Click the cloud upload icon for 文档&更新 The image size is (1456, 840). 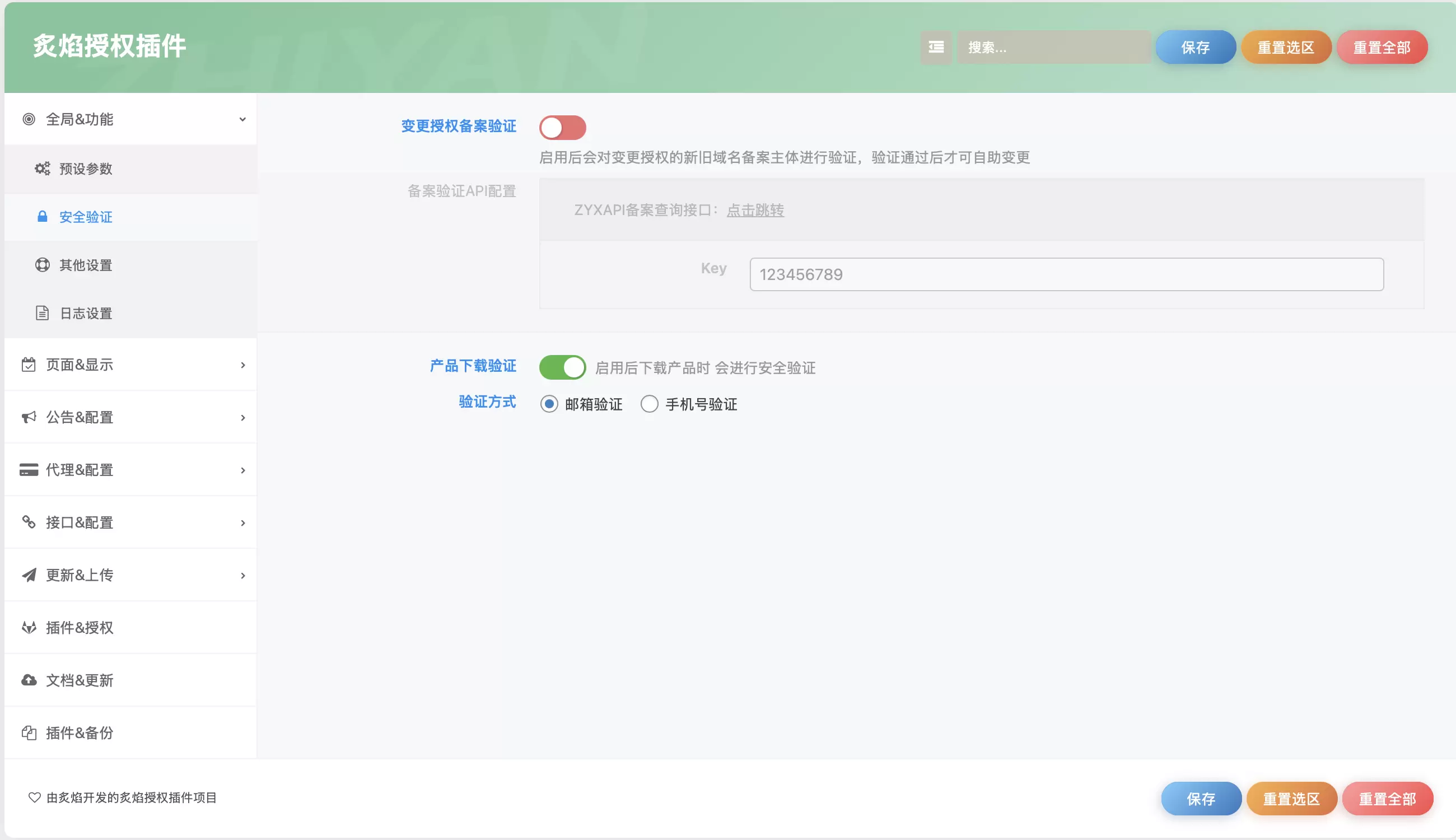[29, 680]
